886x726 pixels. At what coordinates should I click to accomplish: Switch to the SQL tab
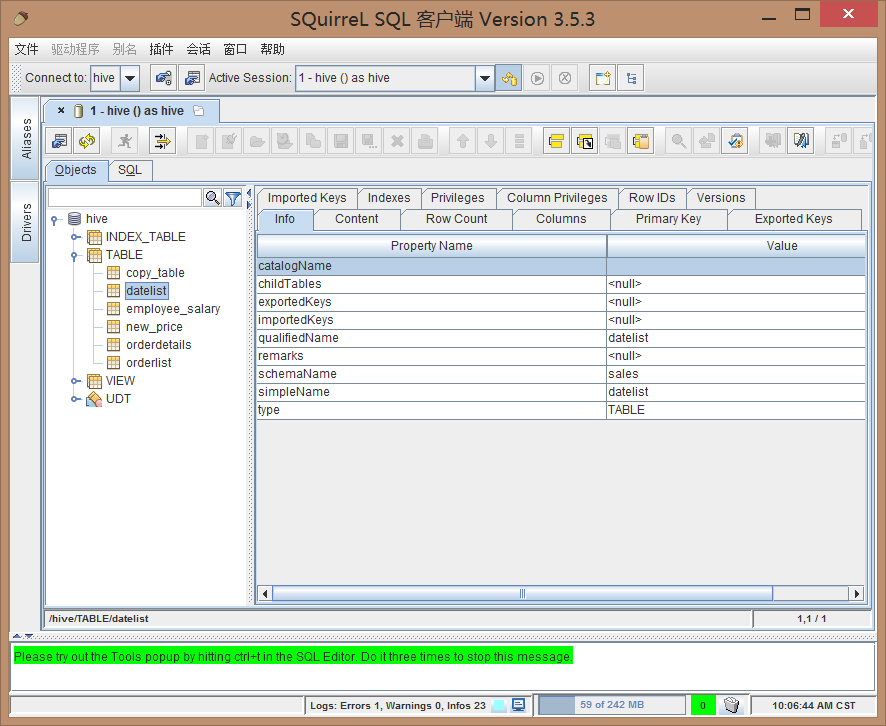[x=130, y=170]
